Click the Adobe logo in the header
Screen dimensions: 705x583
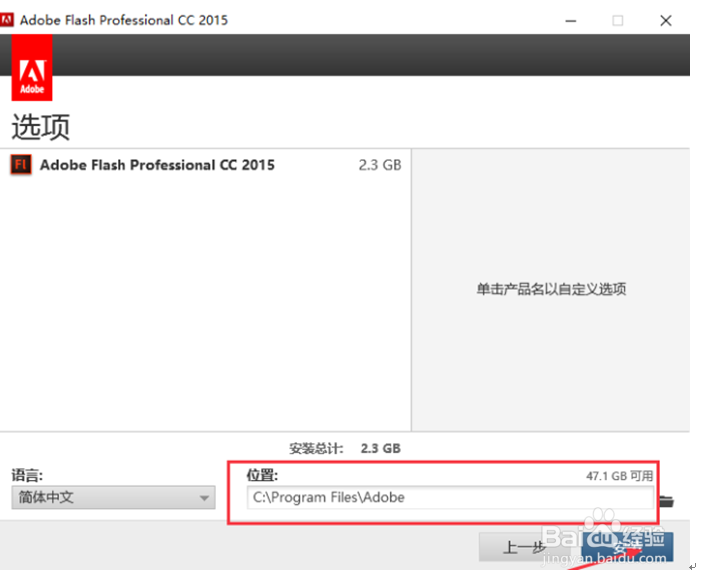click(32, 67)
